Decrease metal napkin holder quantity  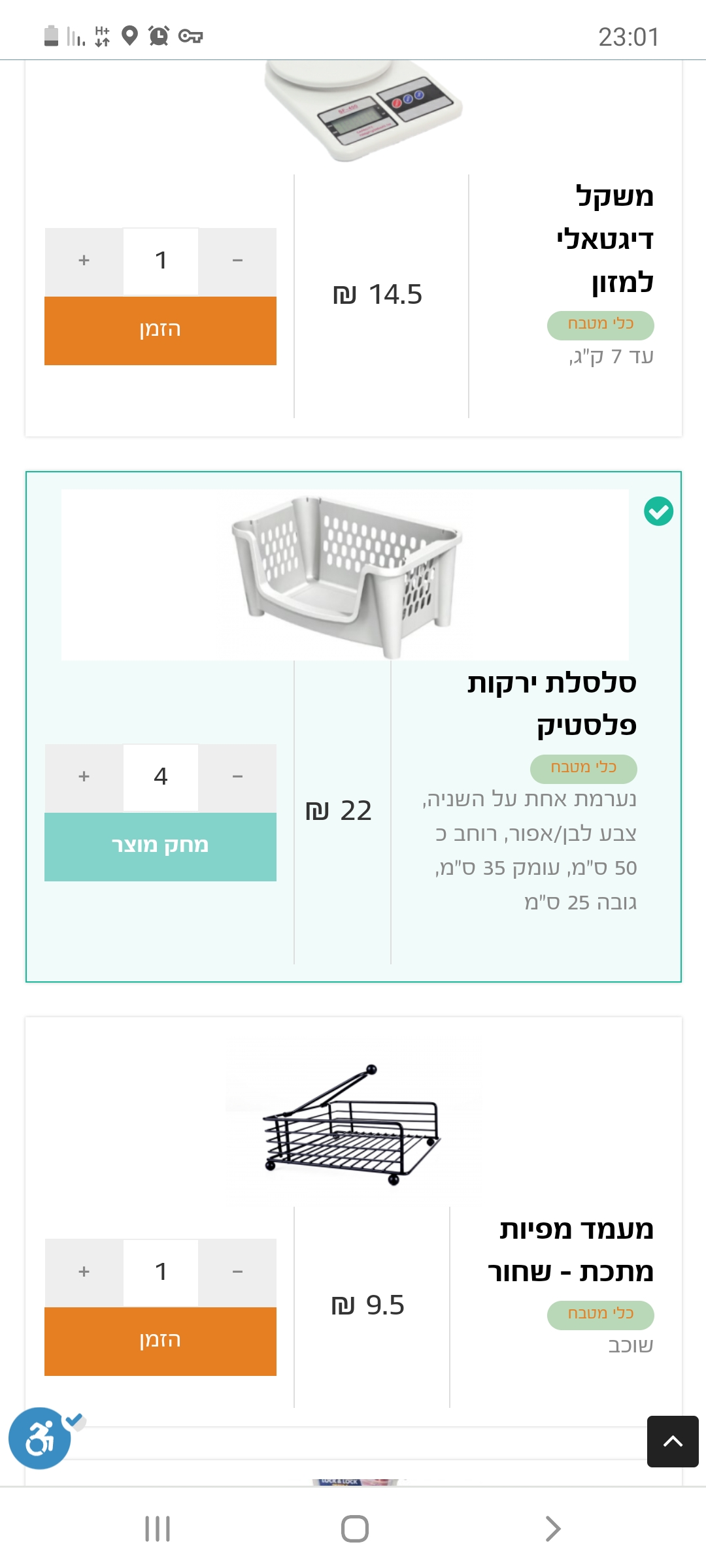(237, 1272)
